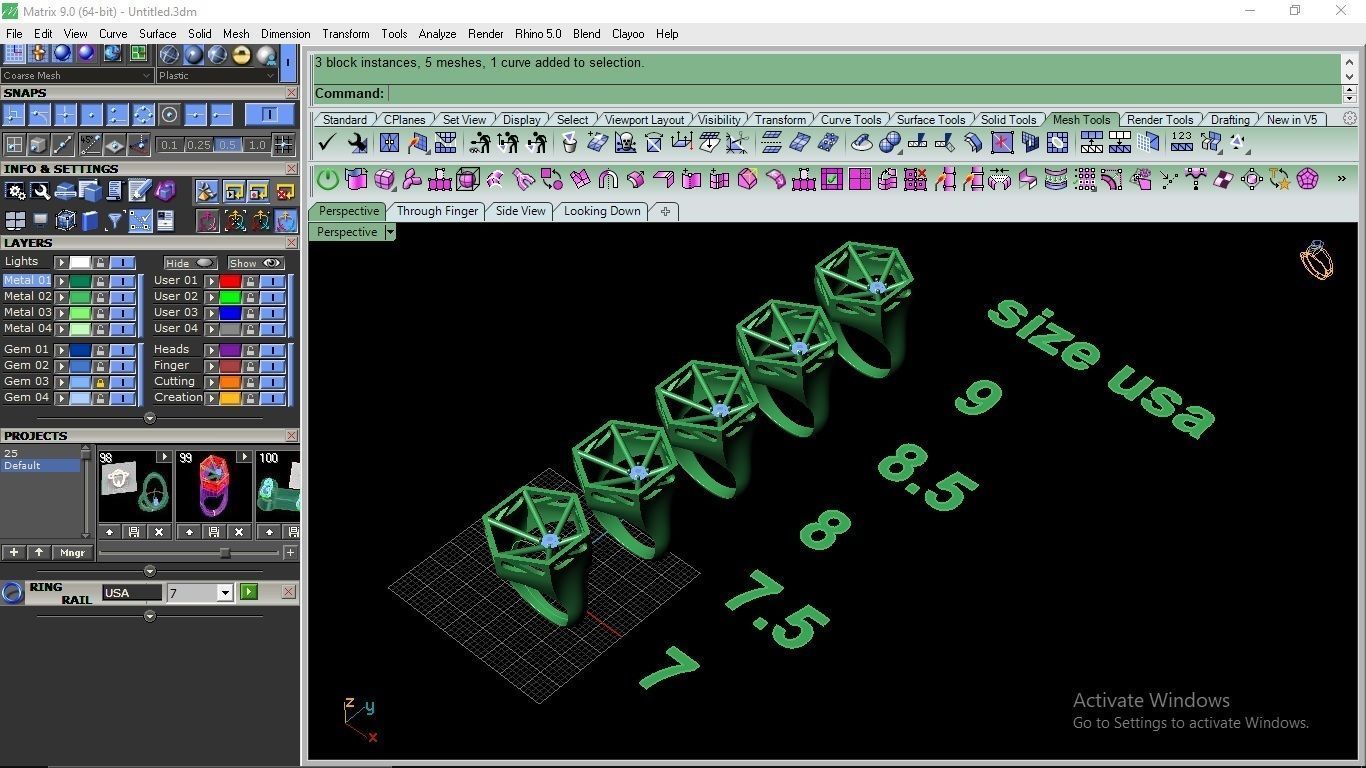1366x768 pixels.
Task: Click the funnel filter icon
Action: point(115,221)
